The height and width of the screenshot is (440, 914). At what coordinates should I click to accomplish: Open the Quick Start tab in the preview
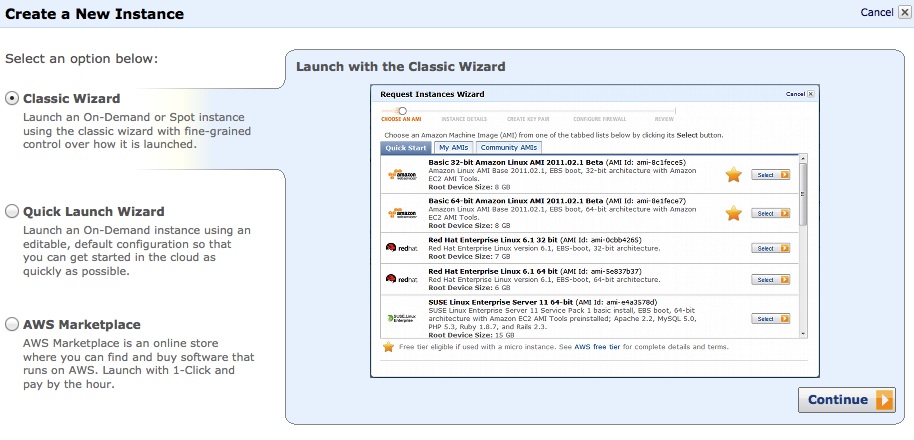406,147
